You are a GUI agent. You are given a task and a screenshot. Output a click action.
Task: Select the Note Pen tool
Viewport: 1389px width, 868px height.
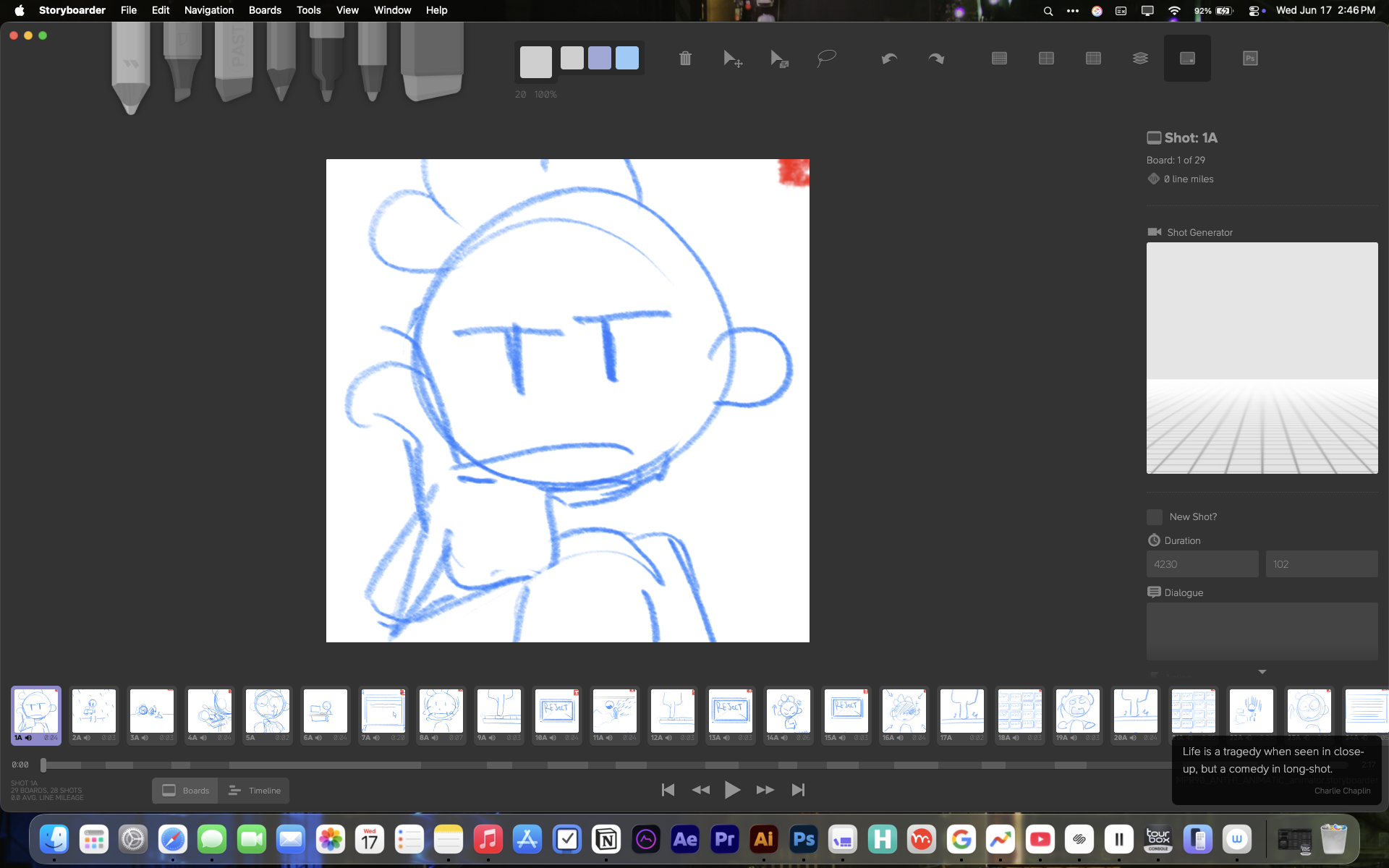click(373, 61)
